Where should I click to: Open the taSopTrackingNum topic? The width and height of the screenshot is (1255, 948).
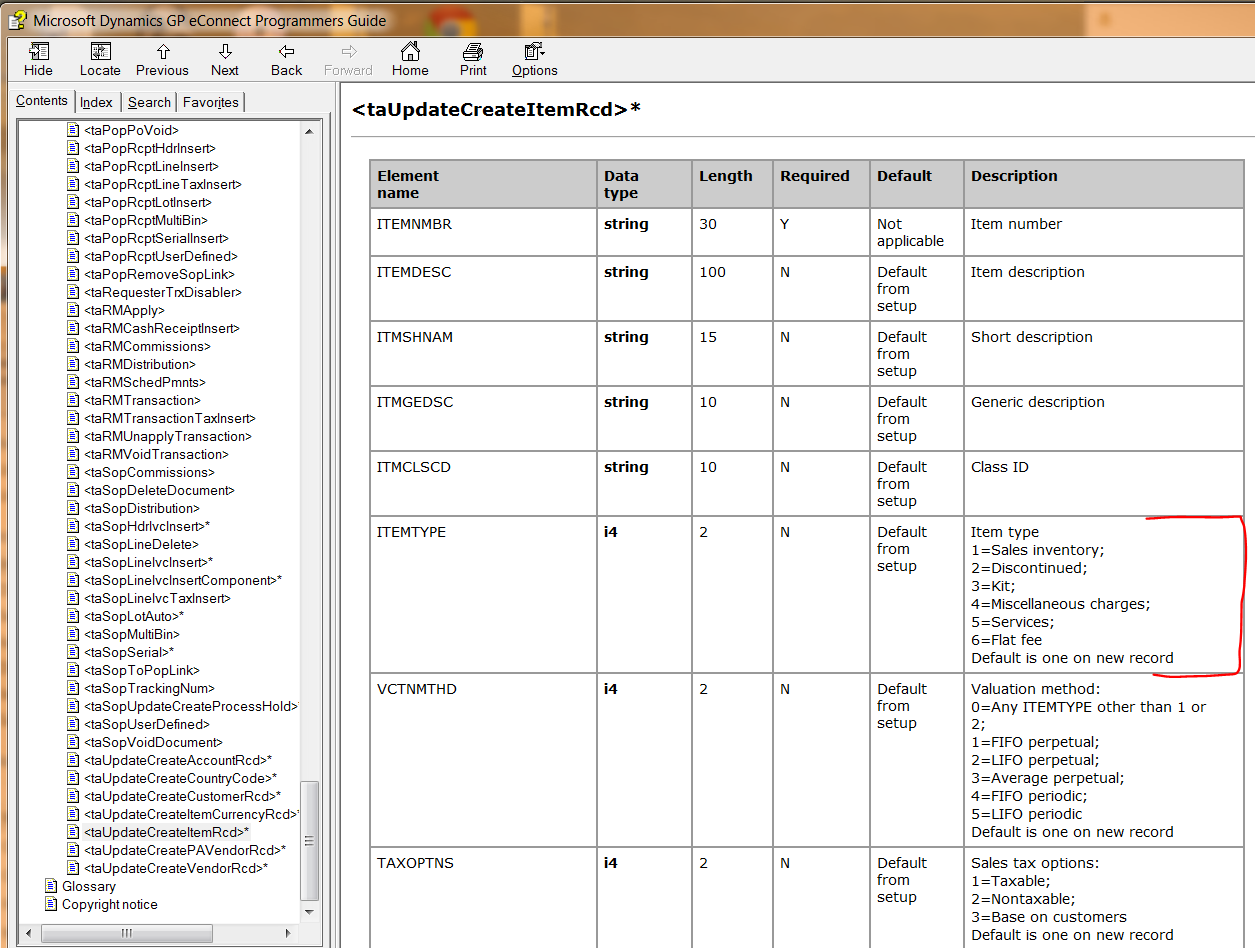coord(150,688)
